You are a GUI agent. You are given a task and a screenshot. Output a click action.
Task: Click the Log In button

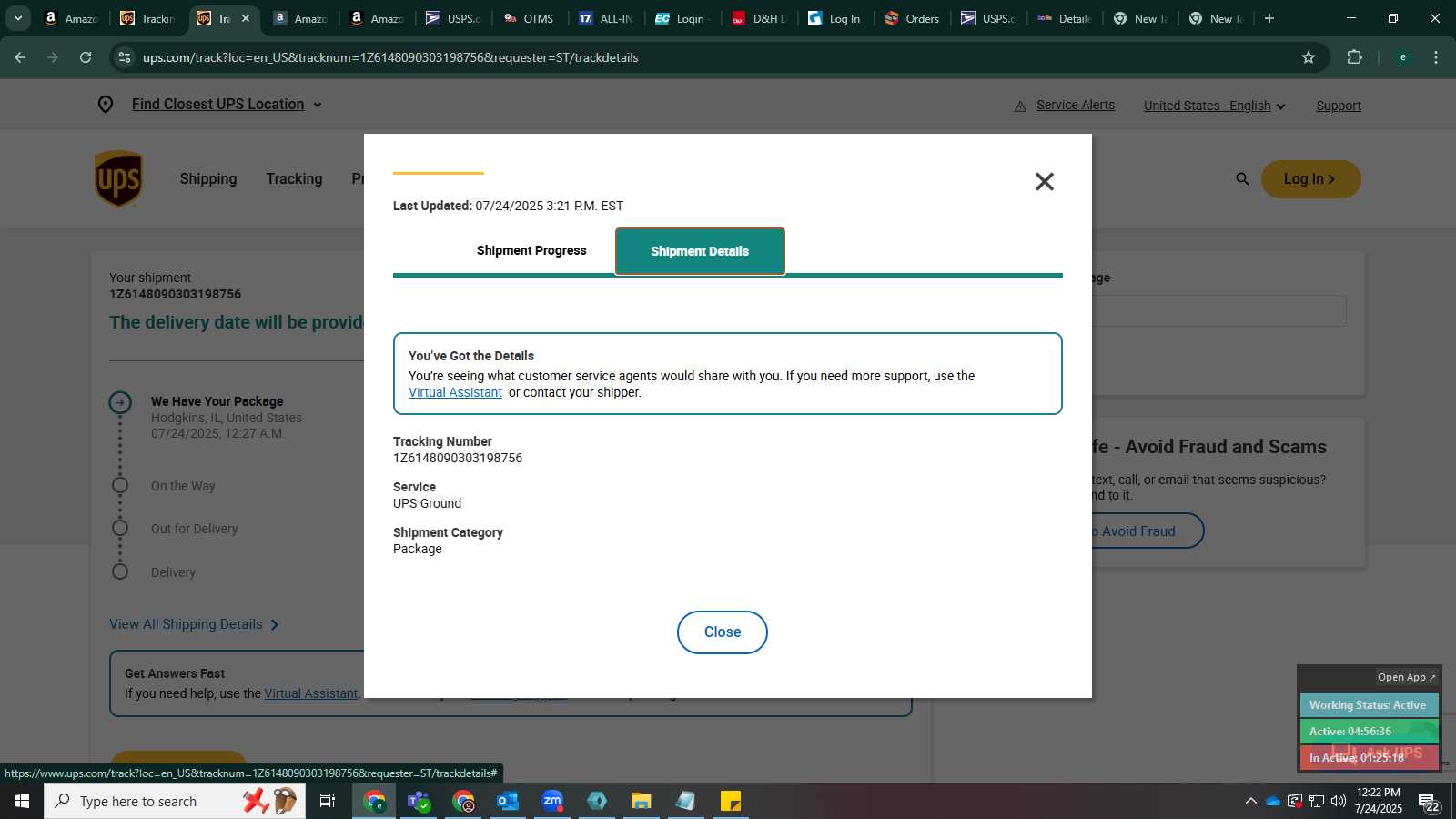(1310, 179)
